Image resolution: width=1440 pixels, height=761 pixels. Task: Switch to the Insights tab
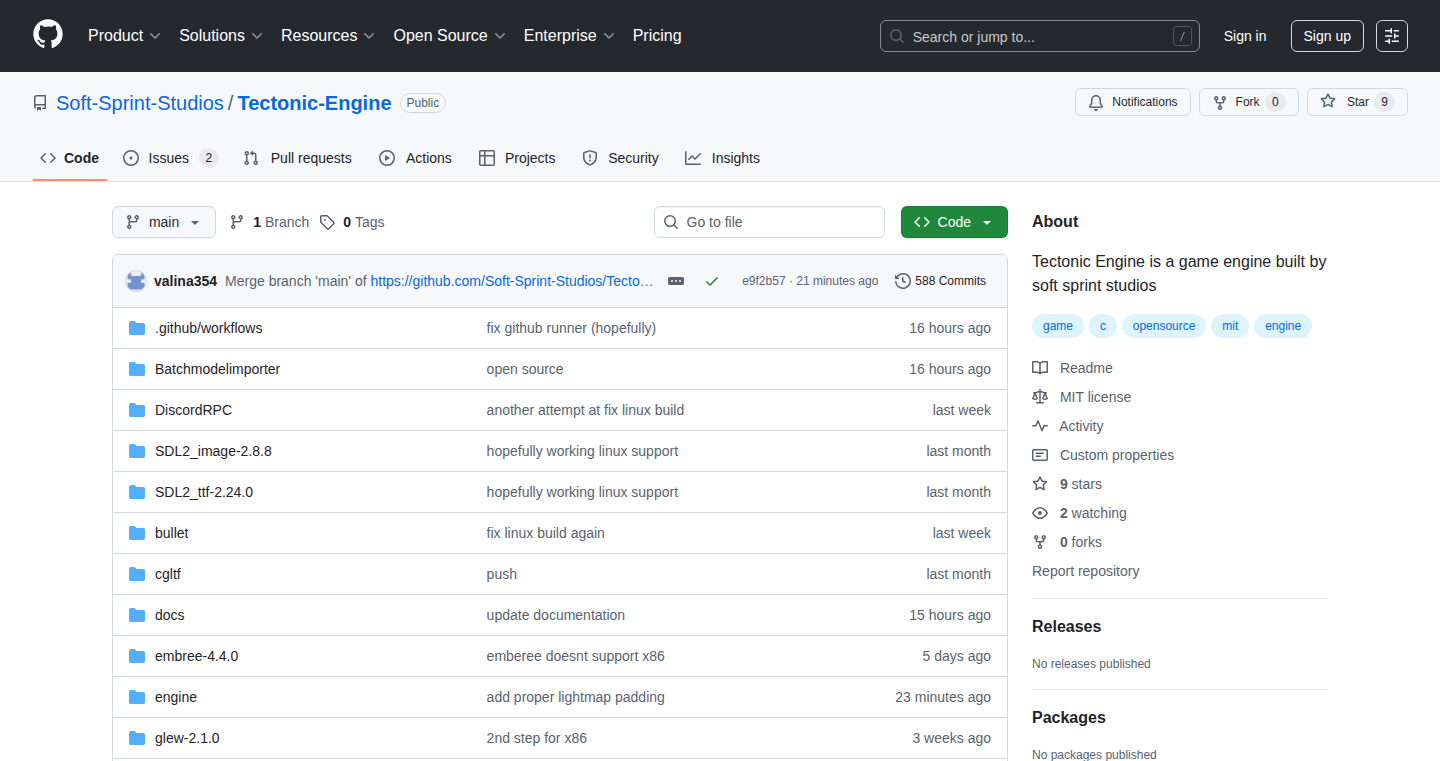pyautogui.click(x=722, y=158)
